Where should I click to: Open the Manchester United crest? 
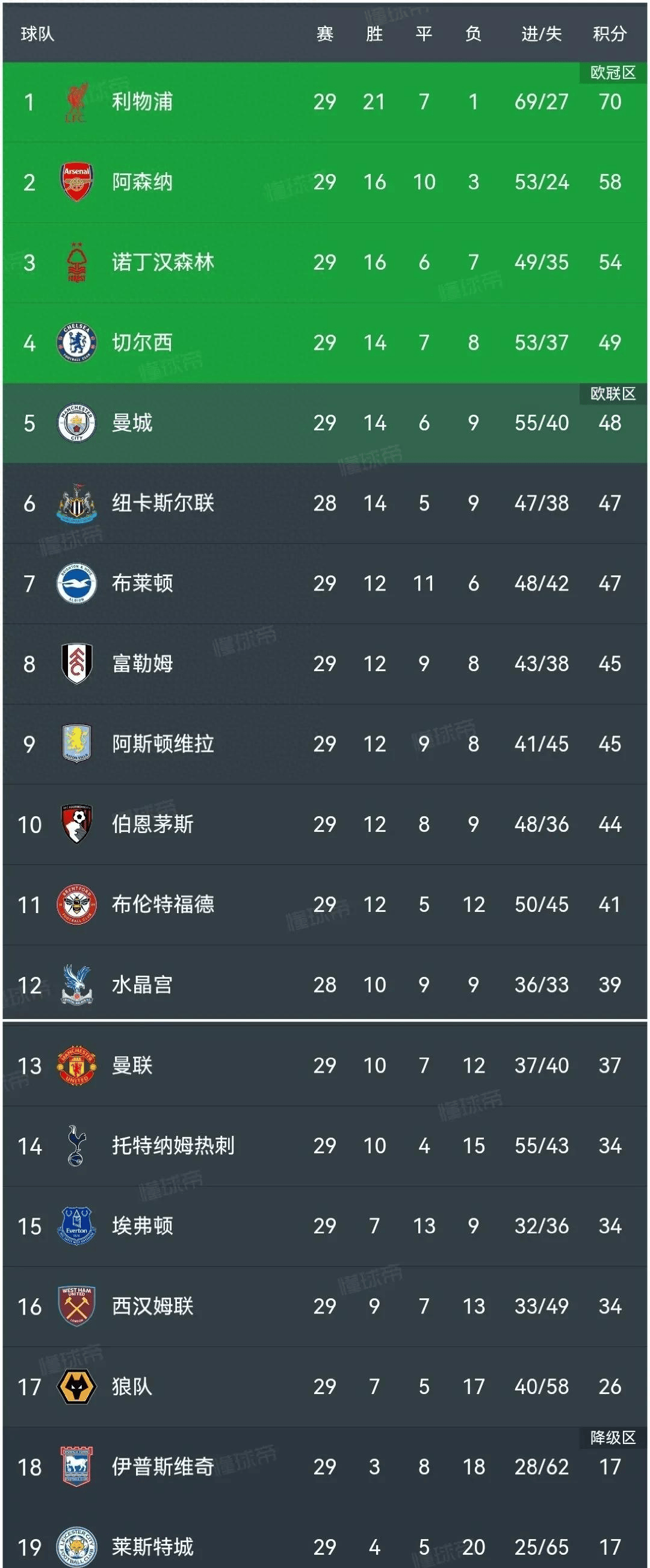point(76,1065)
